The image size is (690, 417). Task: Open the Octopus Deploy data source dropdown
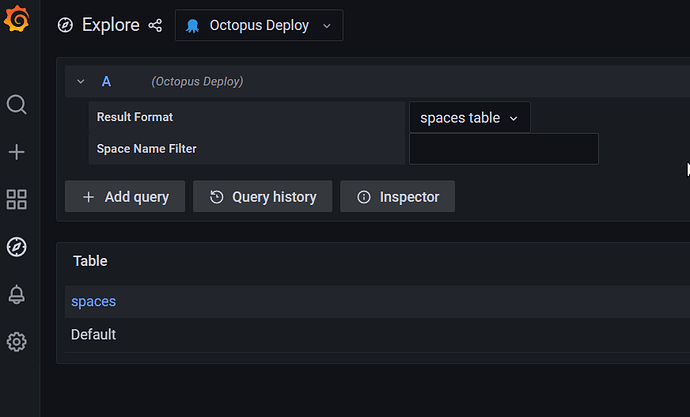pos(259,26)
